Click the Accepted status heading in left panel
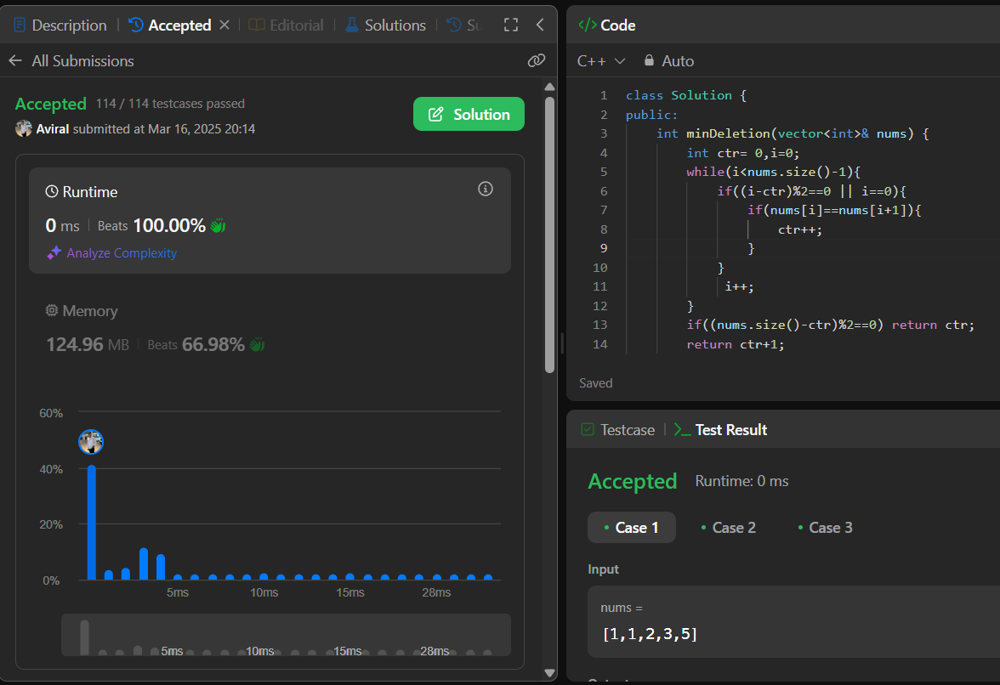Screen dimensions: 1000x685 (x=50, y=104)
